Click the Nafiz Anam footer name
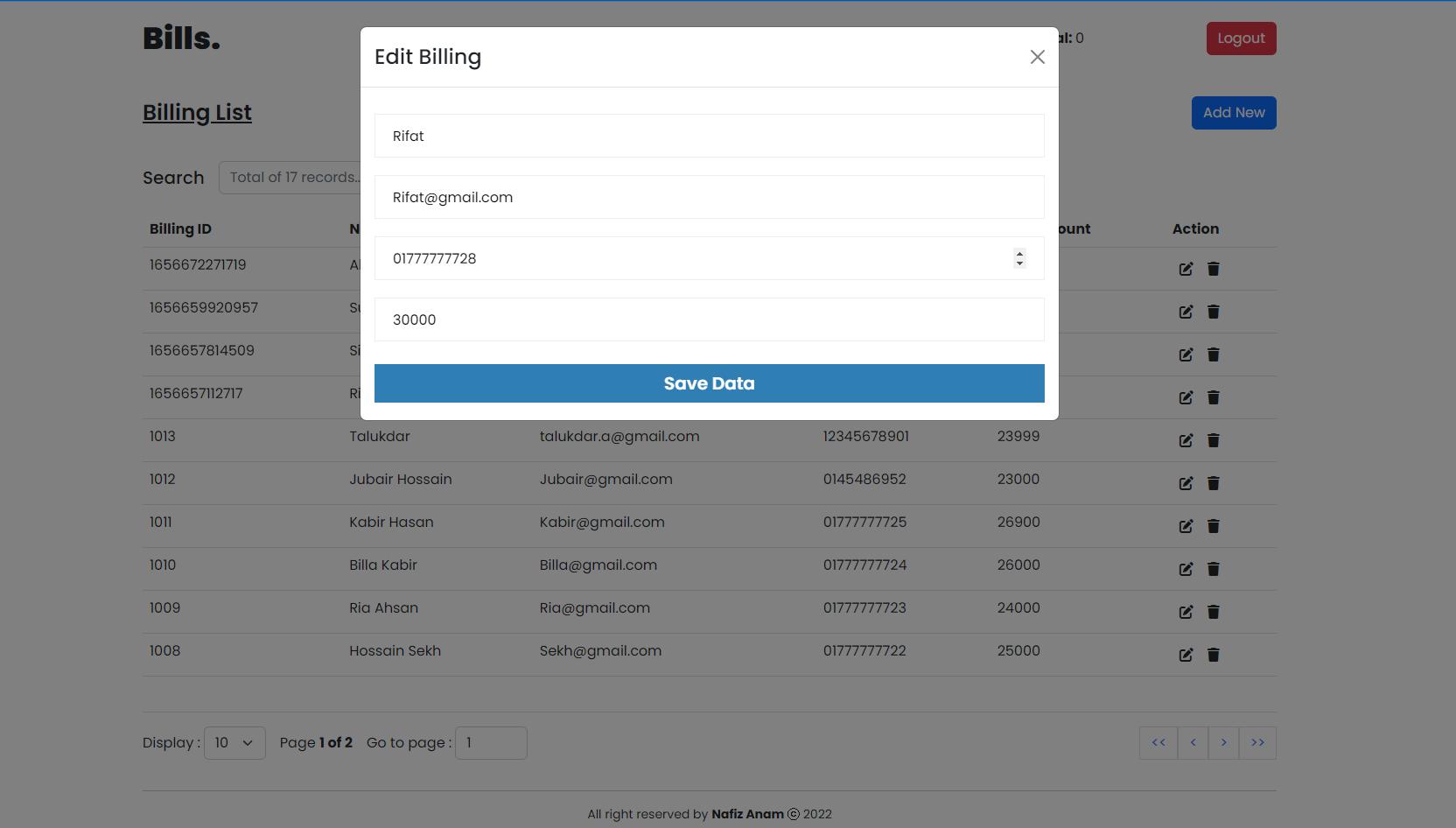The width and height of the screenshot is (1456, 828). [747, 814]
